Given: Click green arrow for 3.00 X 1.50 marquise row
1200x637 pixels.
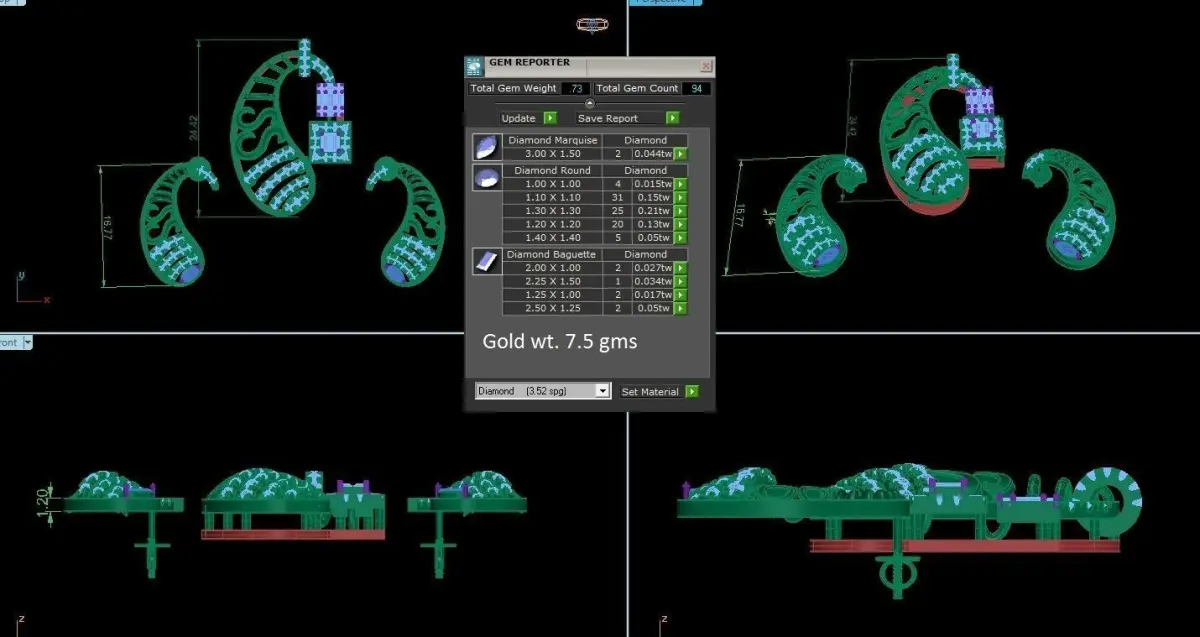Looking at the screenshot, I should [681, 154].
